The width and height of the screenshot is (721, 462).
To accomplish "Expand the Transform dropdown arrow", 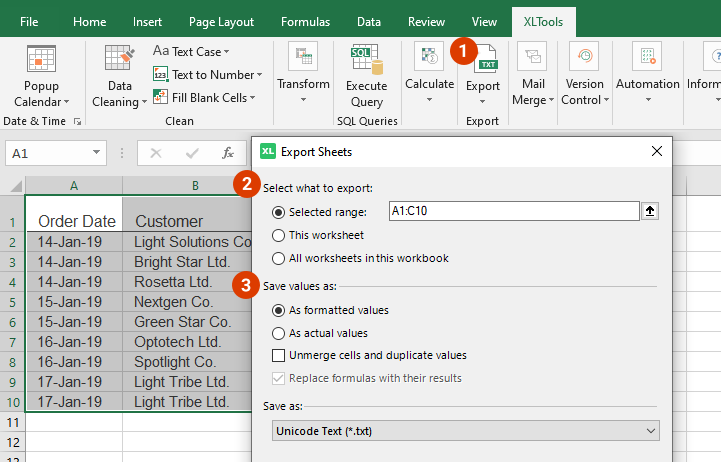I will pyautogui.click(x=303, y=99).
